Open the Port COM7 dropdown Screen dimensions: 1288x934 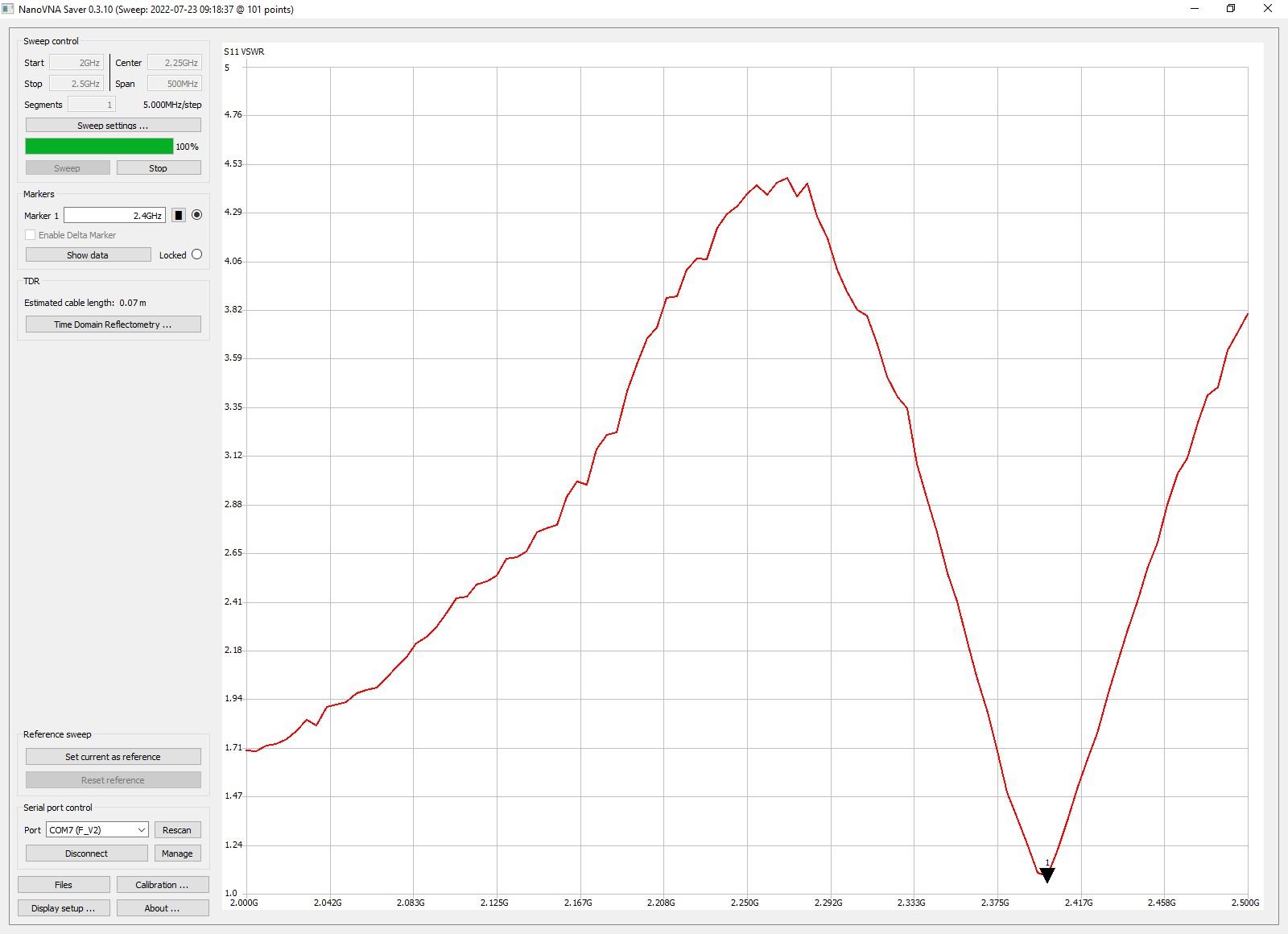97,829
